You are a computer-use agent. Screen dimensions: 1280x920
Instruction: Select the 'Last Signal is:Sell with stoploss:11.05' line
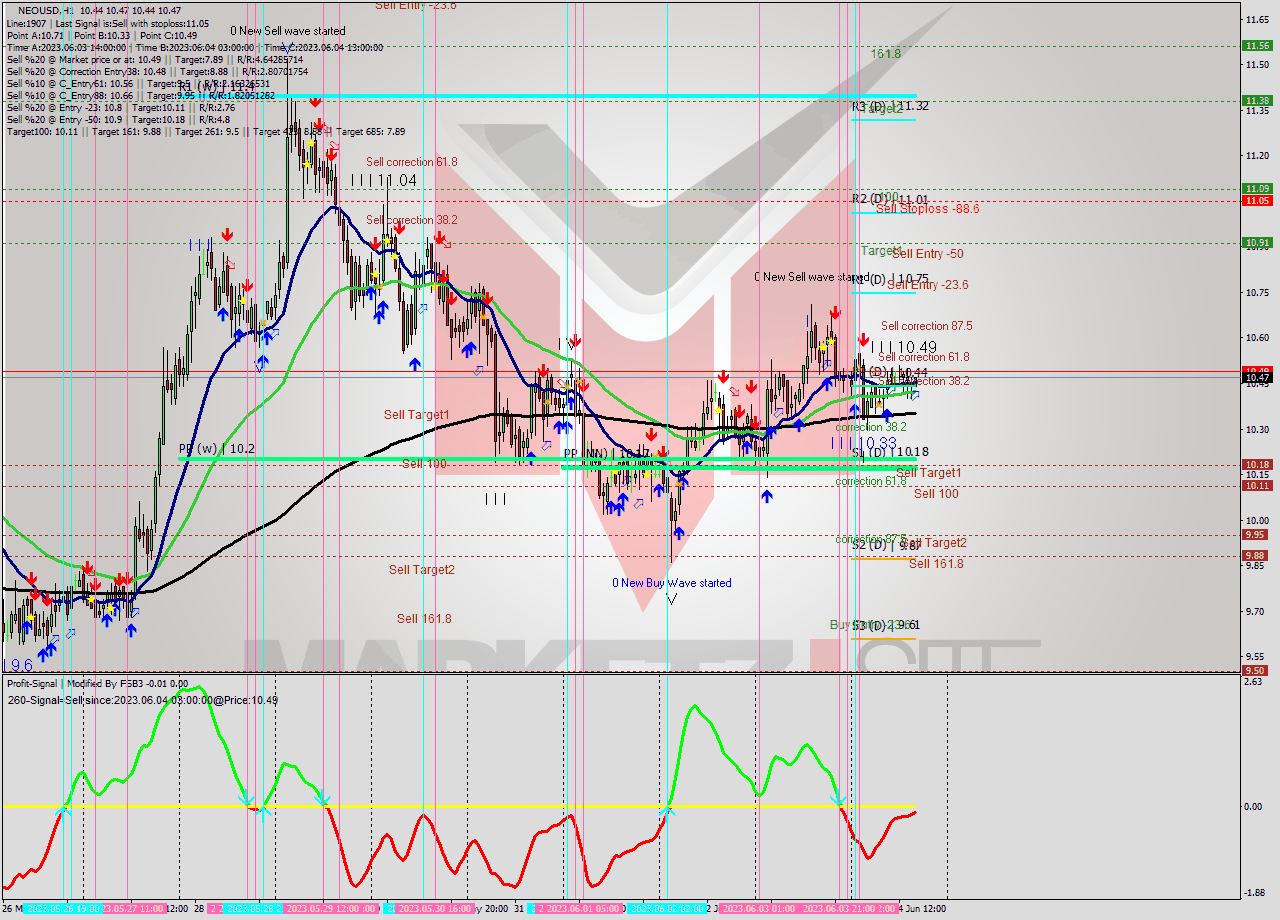click(x=132, y=23)
